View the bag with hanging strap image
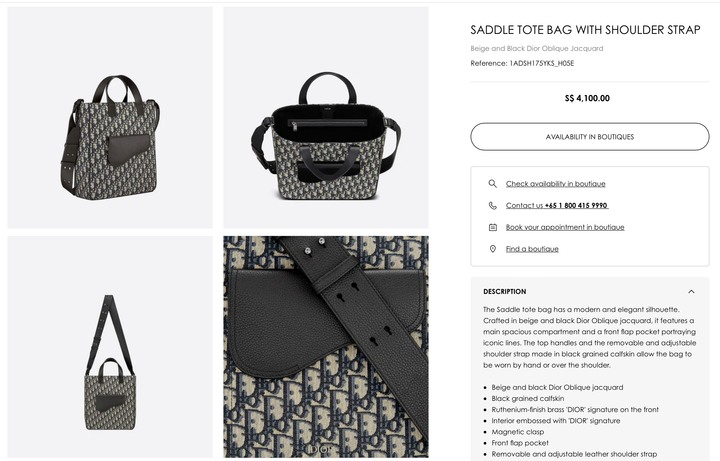 pos(110,347)
